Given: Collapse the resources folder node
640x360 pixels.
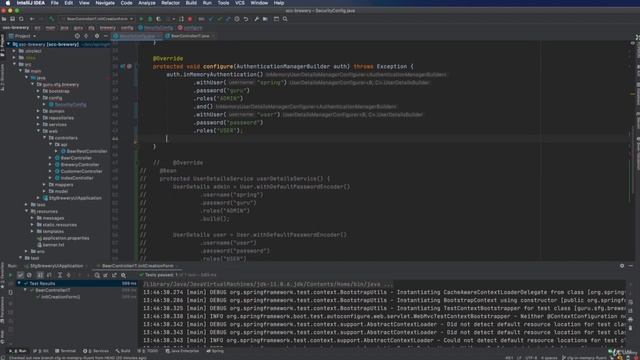Looking at the screenshot, I should (x=27, y=211).
